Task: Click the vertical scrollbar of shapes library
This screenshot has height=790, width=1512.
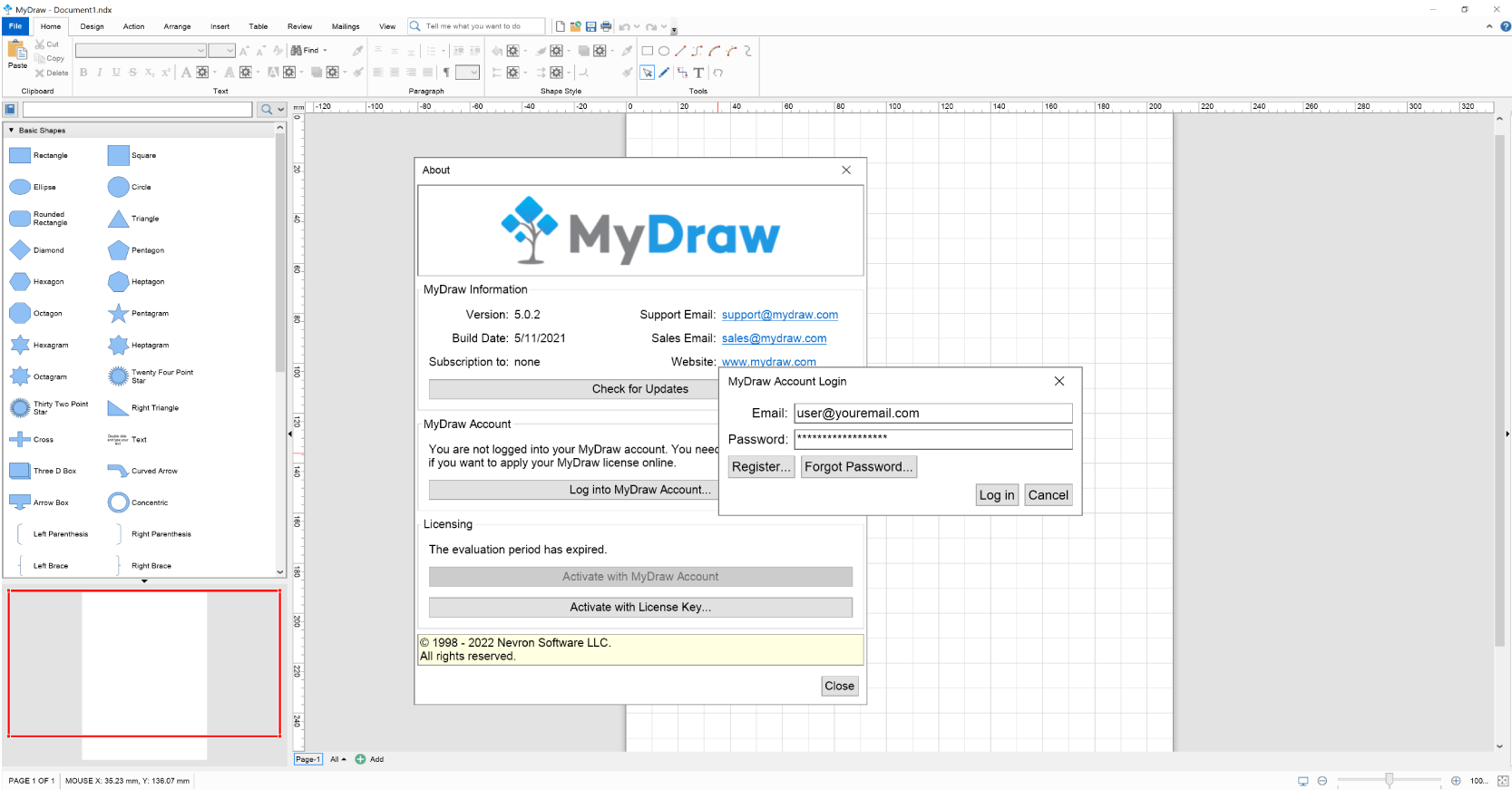Action: [280, 254]
